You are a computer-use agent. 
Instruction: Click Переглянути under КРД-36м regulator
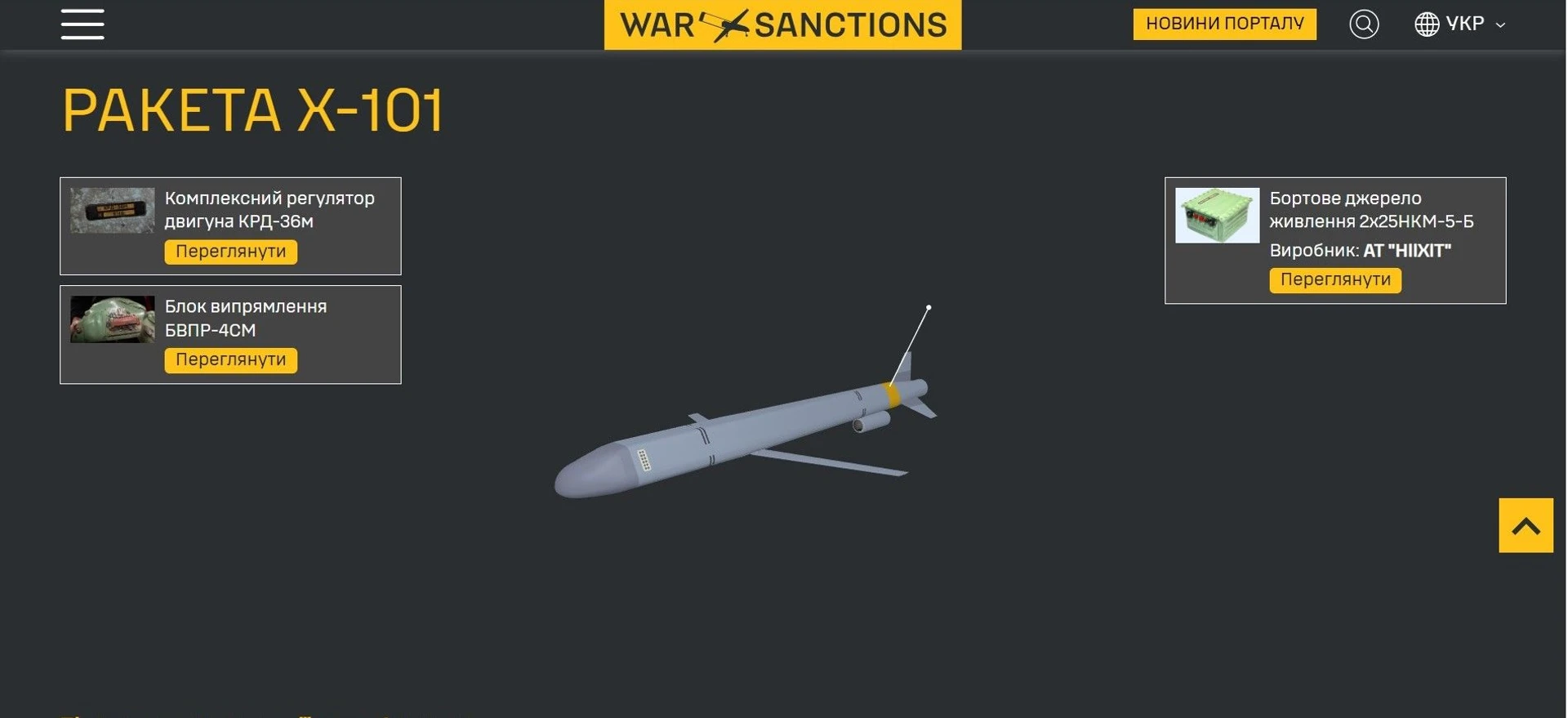[231, 252]
